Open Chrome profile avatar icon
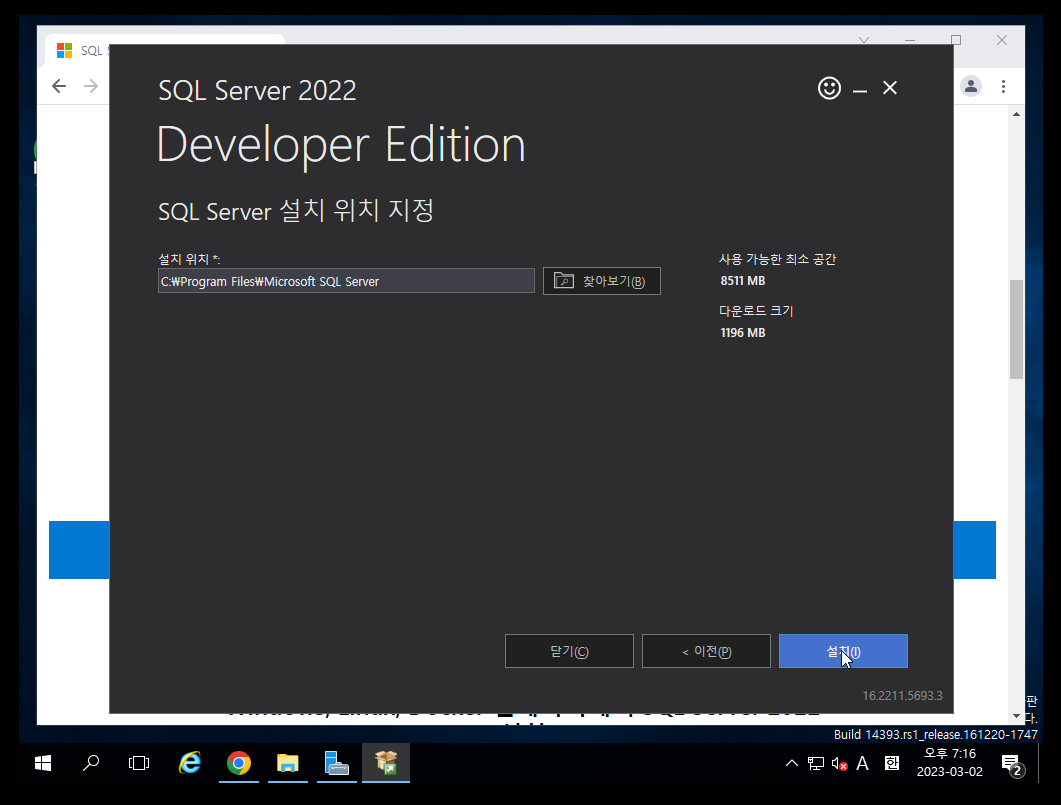 coord(971,86)
